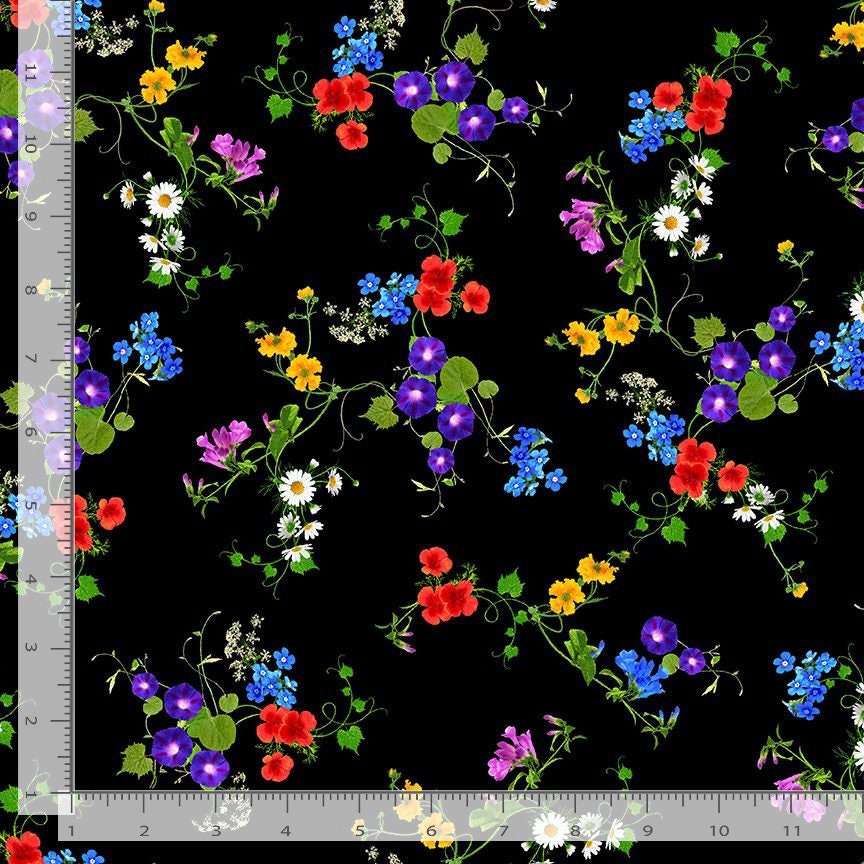864x864 pixels.
Task: Click the 11 mark on the vertical ruler
Action: pyautogui.click(x=32, y=73)
